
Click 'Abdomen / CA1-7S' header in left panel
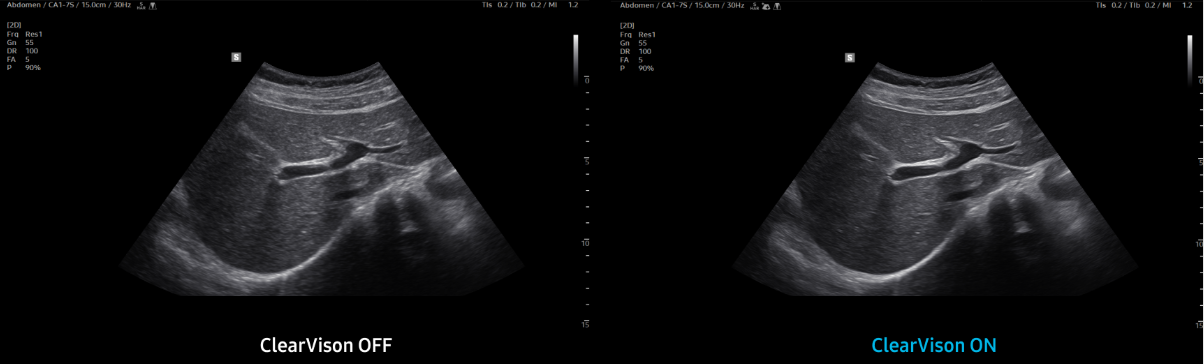click(x=40, y=5)
